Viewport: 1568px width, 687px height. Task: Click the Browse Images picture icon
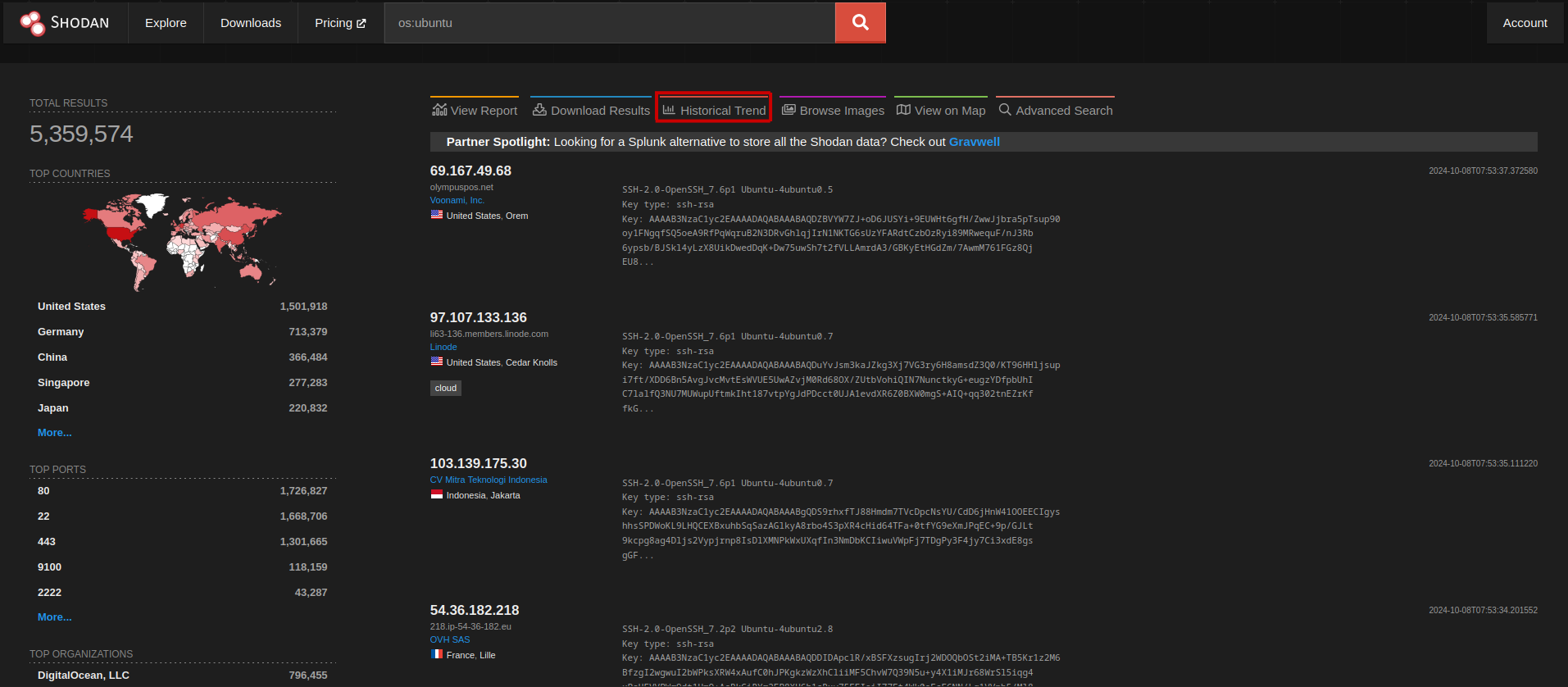click(789, 109)
